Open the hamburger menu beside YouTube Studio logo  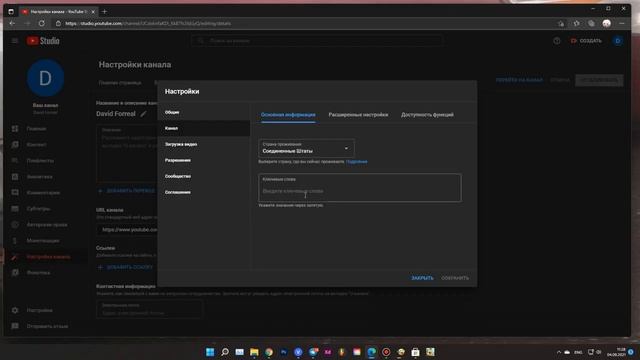15,41
